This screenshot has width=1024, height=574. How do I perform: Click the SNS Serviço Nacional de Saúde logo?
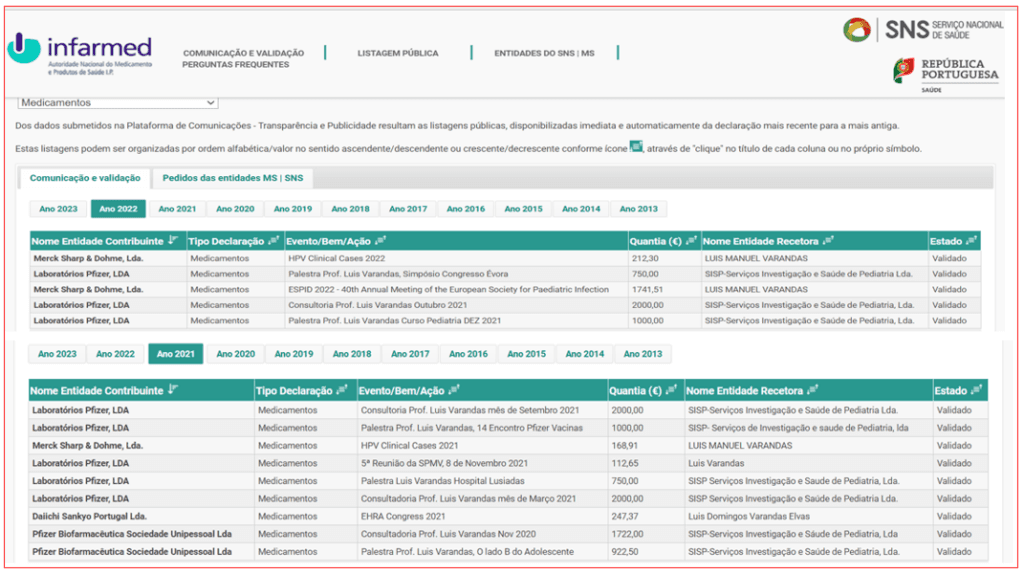click(922, 29)
